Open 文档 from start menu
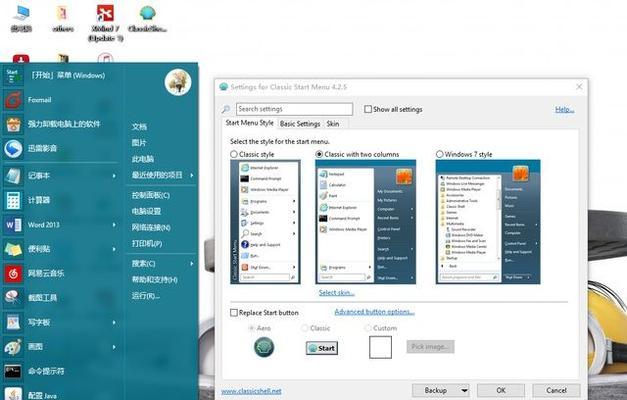 (x=140, y=127)
